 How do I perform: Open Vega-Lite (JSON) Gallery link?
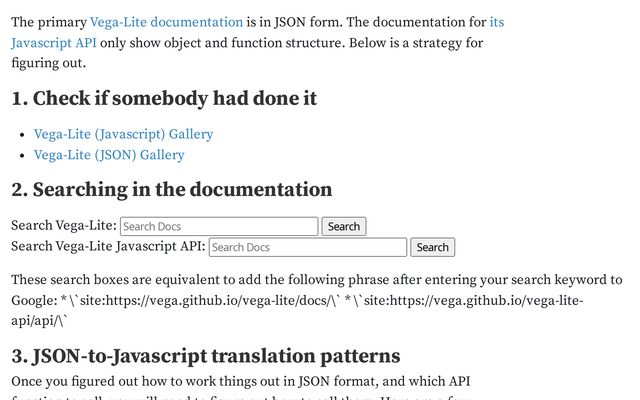[109, 155]
